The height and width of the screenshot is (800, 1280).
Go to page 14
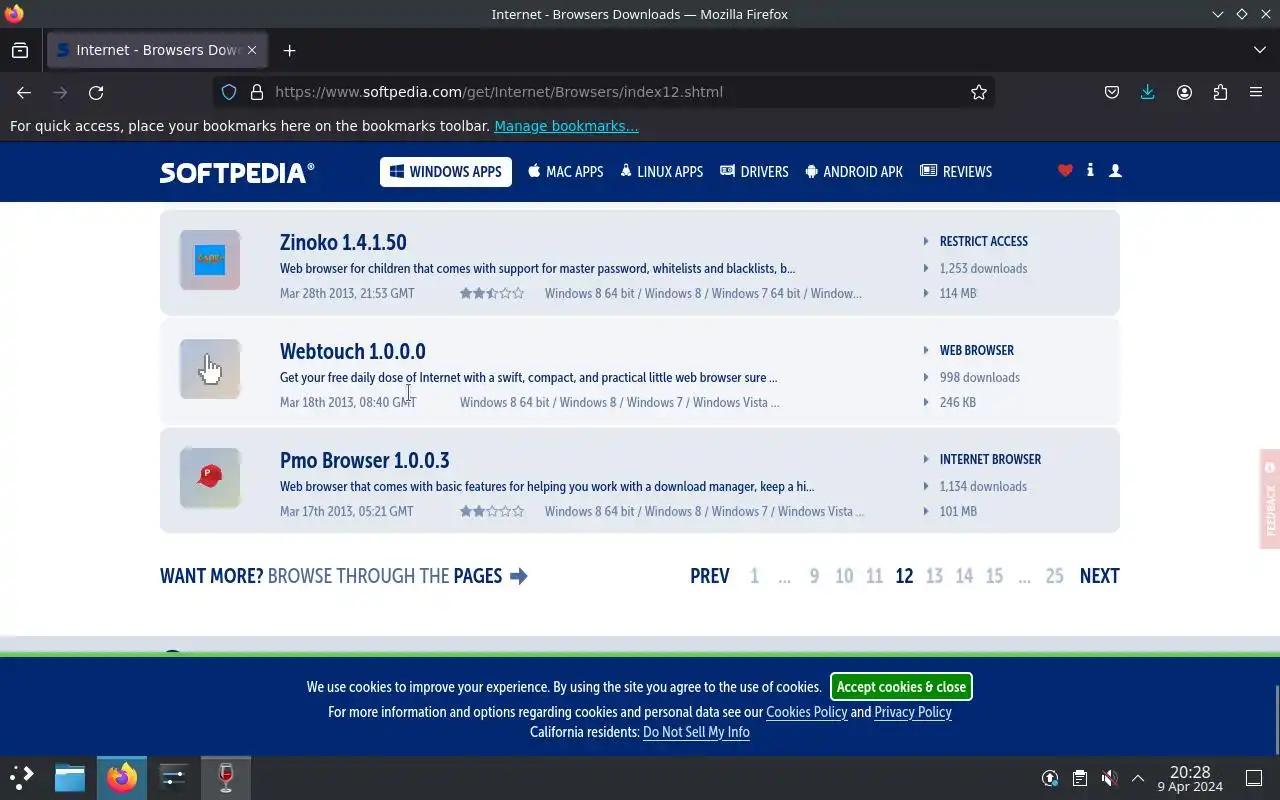click(x=964, y=576)
